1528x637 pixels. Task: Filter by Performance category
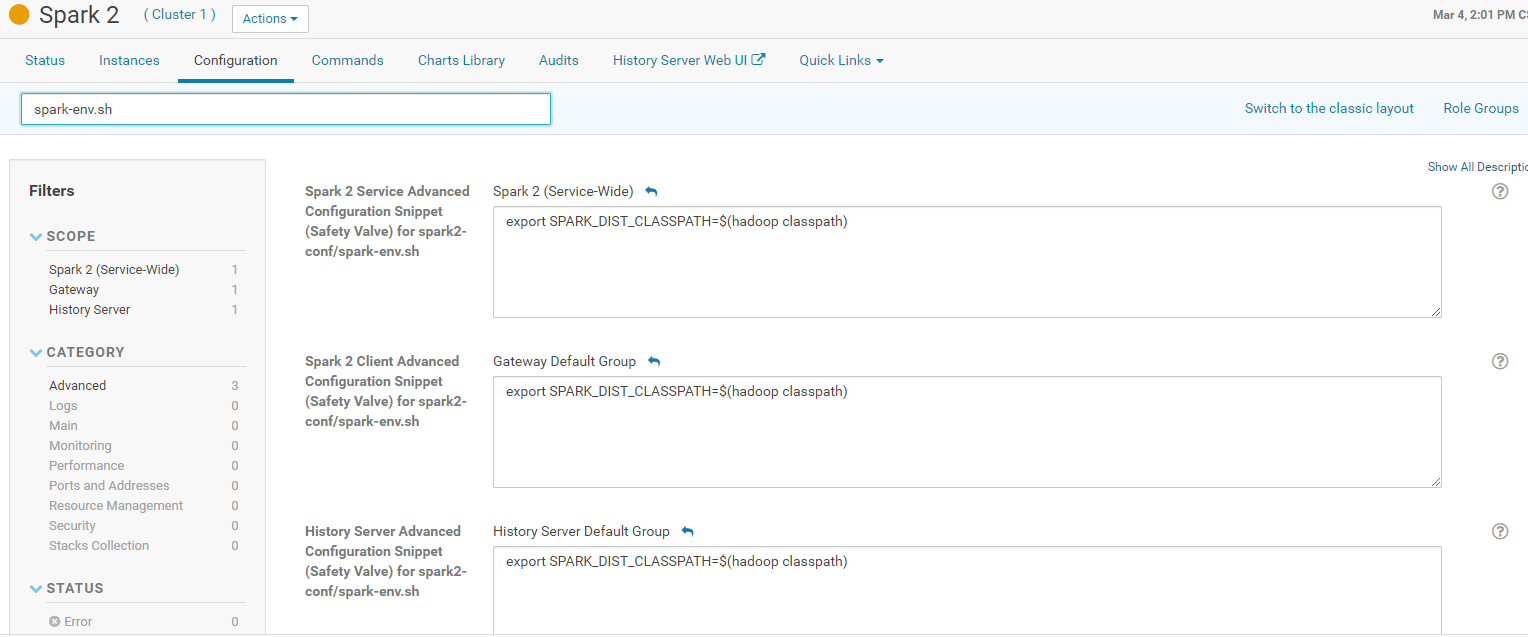87,465
